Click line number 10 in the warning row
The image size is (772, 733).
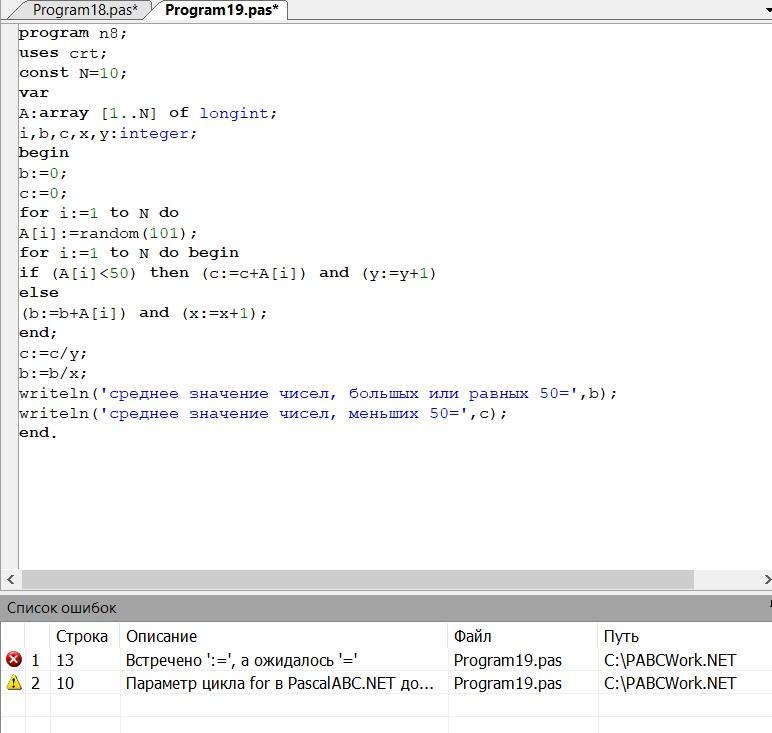coord(65,683)
